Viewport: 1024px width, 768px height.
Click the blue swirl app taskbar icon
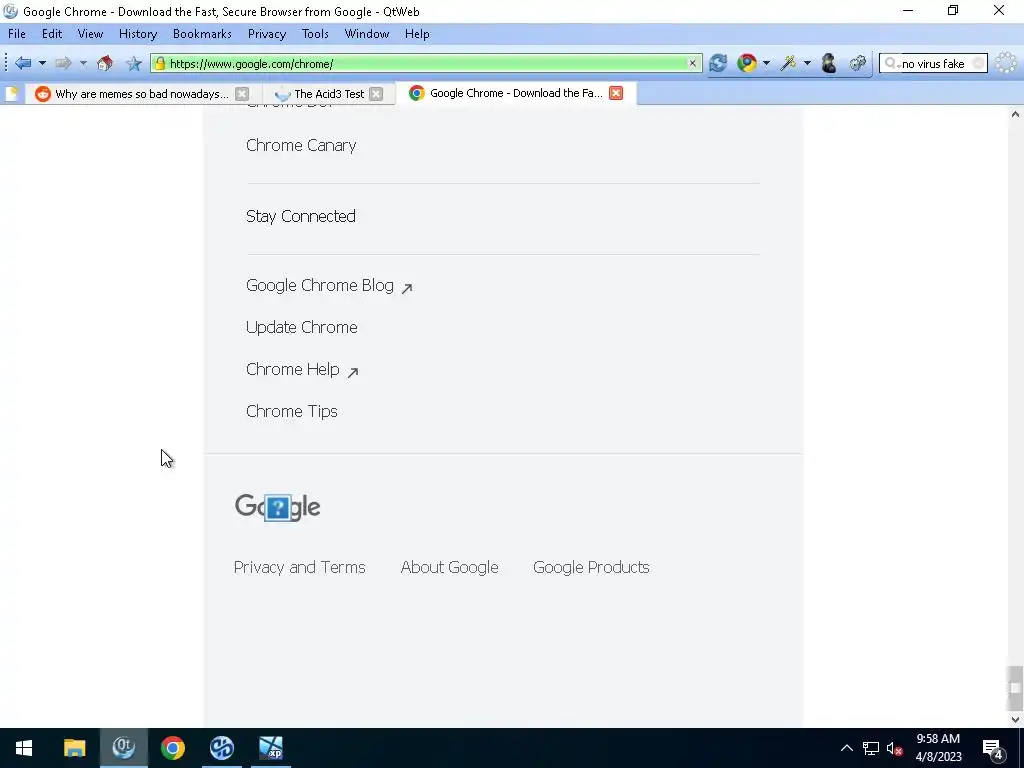[x=221, y=748]
